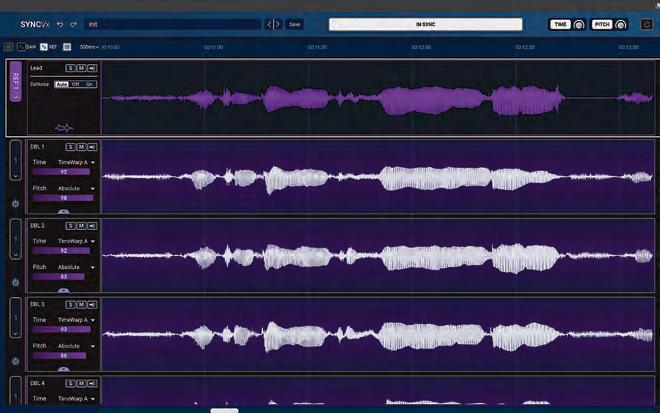Image resolution: width=660 pixels, height=413 pixels.
Task: Click the grid view icon in toolbar
Action: click(x=67, y=47)
